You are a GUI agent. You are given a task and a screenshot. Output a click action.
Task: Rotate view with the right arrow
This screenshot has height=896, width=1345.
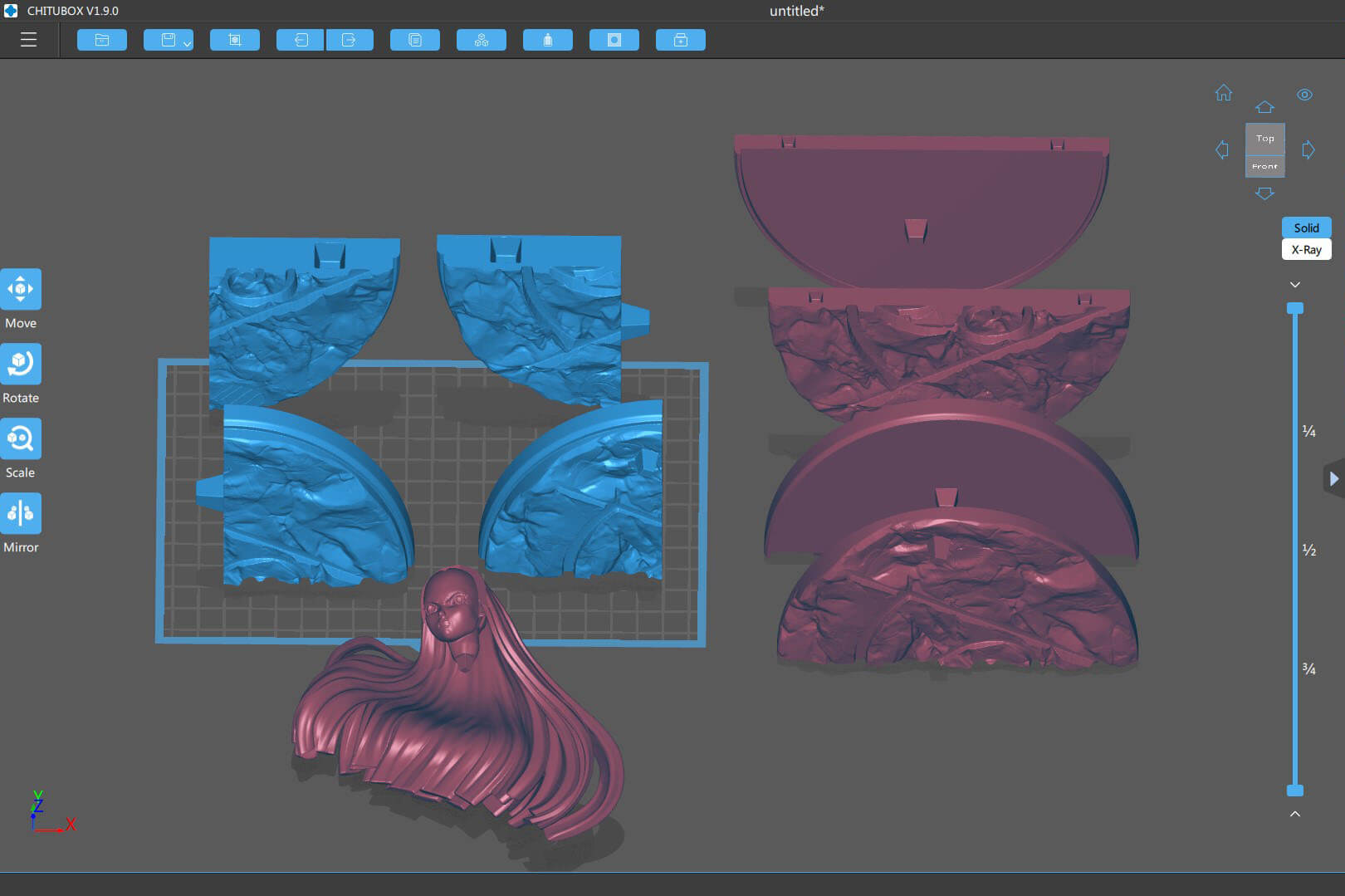tap(1308, 150)
